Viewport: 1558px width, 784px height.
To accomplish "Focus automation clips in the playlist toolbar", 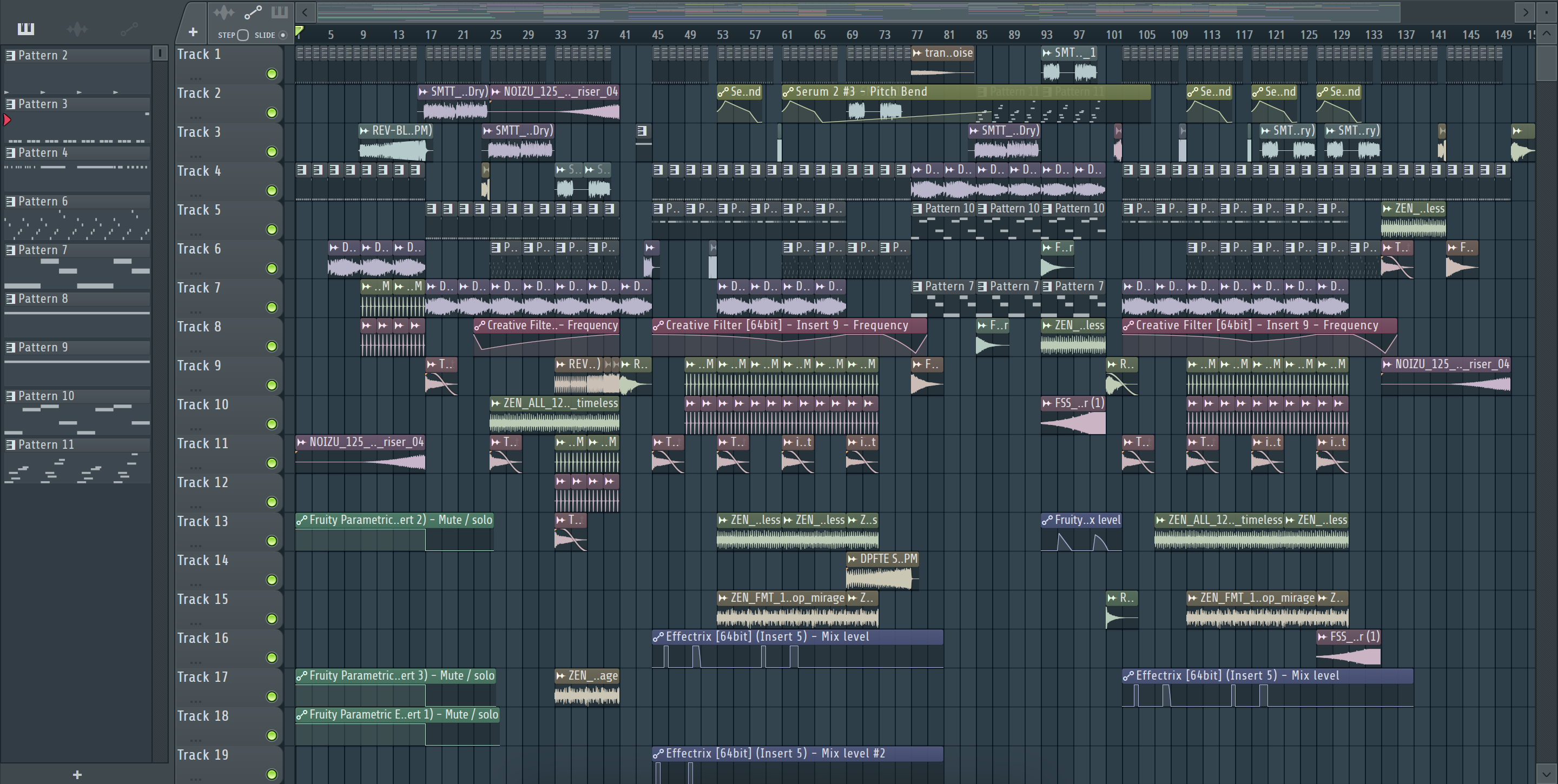I will (x=253, y=12).
